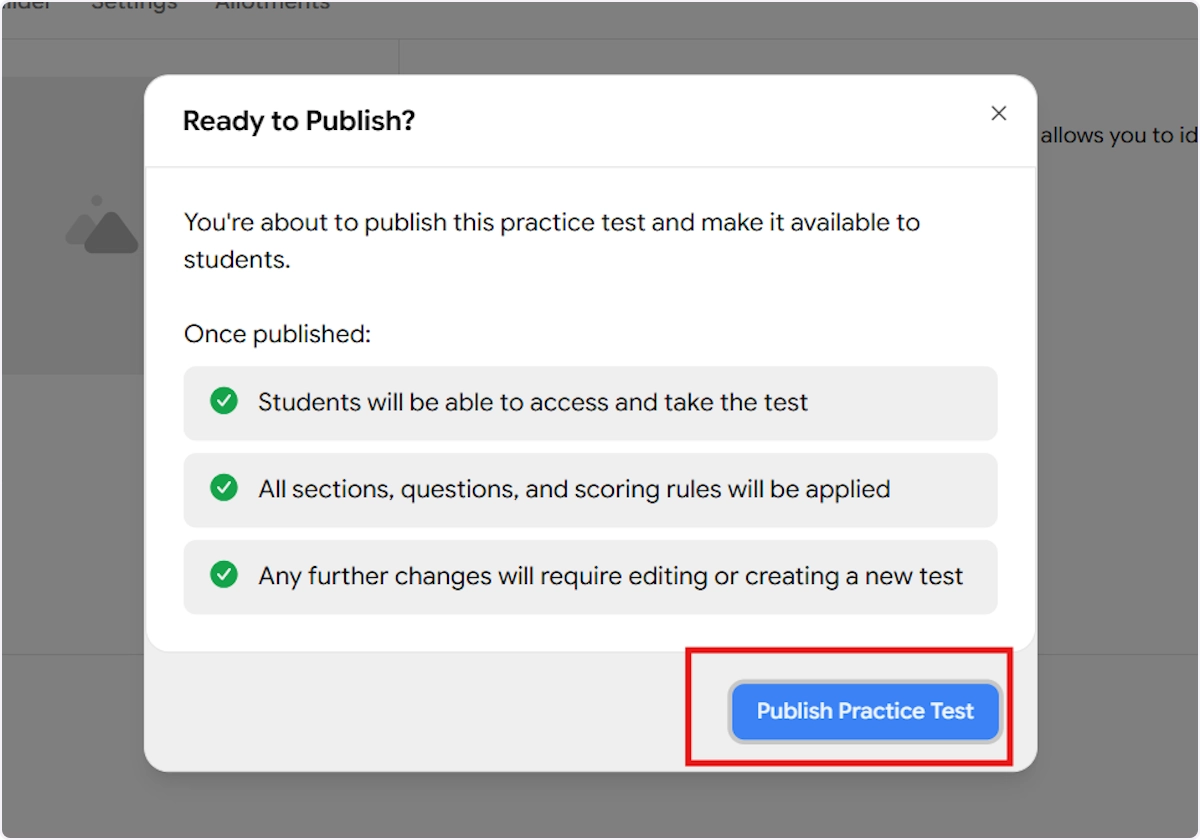1200x840 pixels.
Task: Click the word "students." in the dialog description
Action: [236, 261]
